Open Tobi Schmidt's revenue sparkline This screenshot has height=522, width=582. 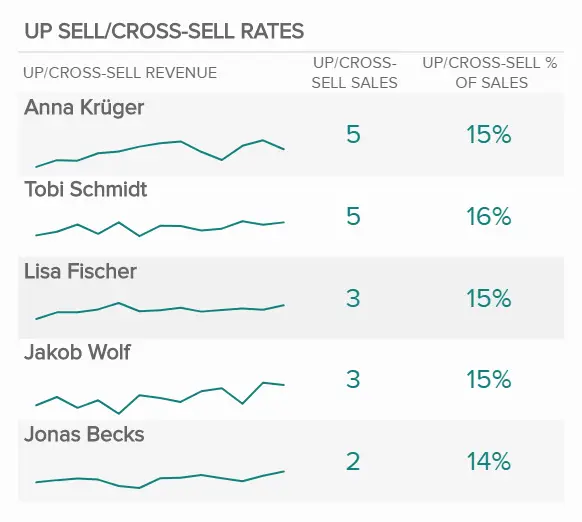160,229
